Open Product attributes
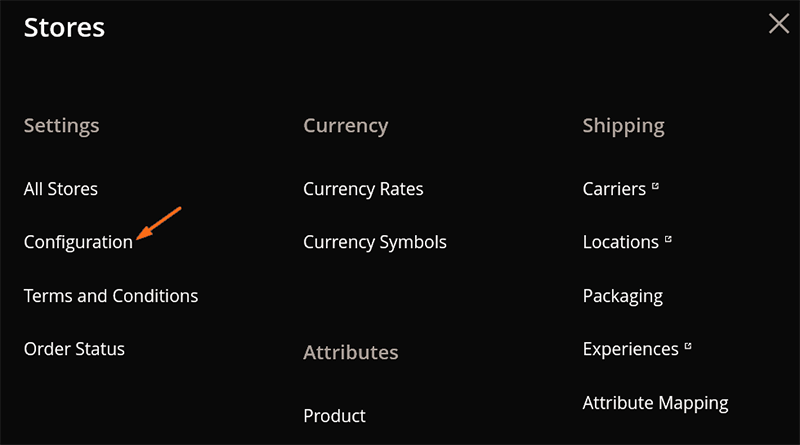The width and height of the screenshot is (800, 445). tap(334, 416)
